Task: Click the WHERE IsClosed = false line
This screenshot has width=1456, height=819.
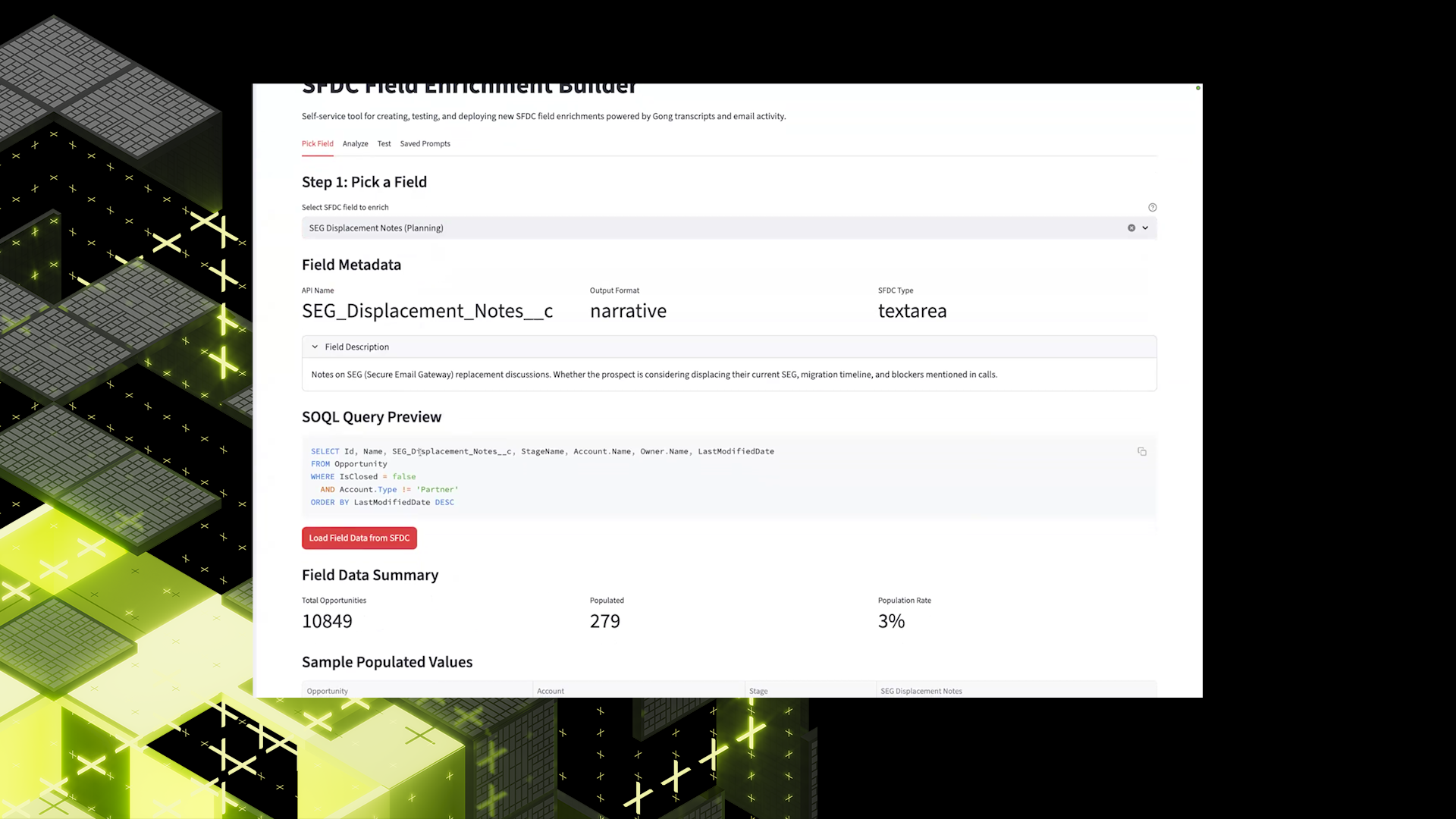Action: click(363, 477)
